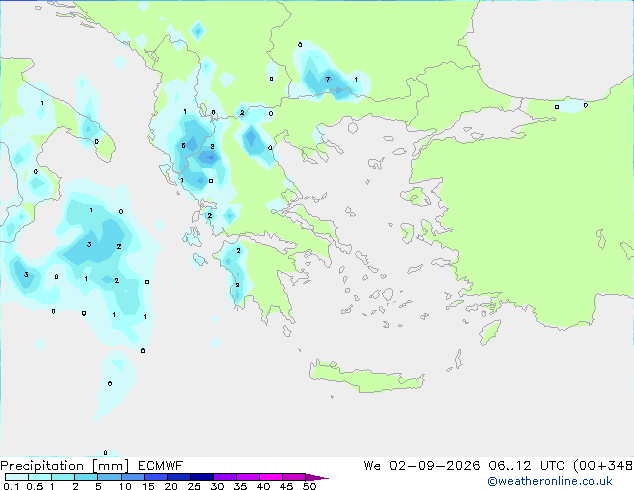Viewport: 634px width, 490px height.
Task: Click the "10" legend scale label
Action: [125, 486]
